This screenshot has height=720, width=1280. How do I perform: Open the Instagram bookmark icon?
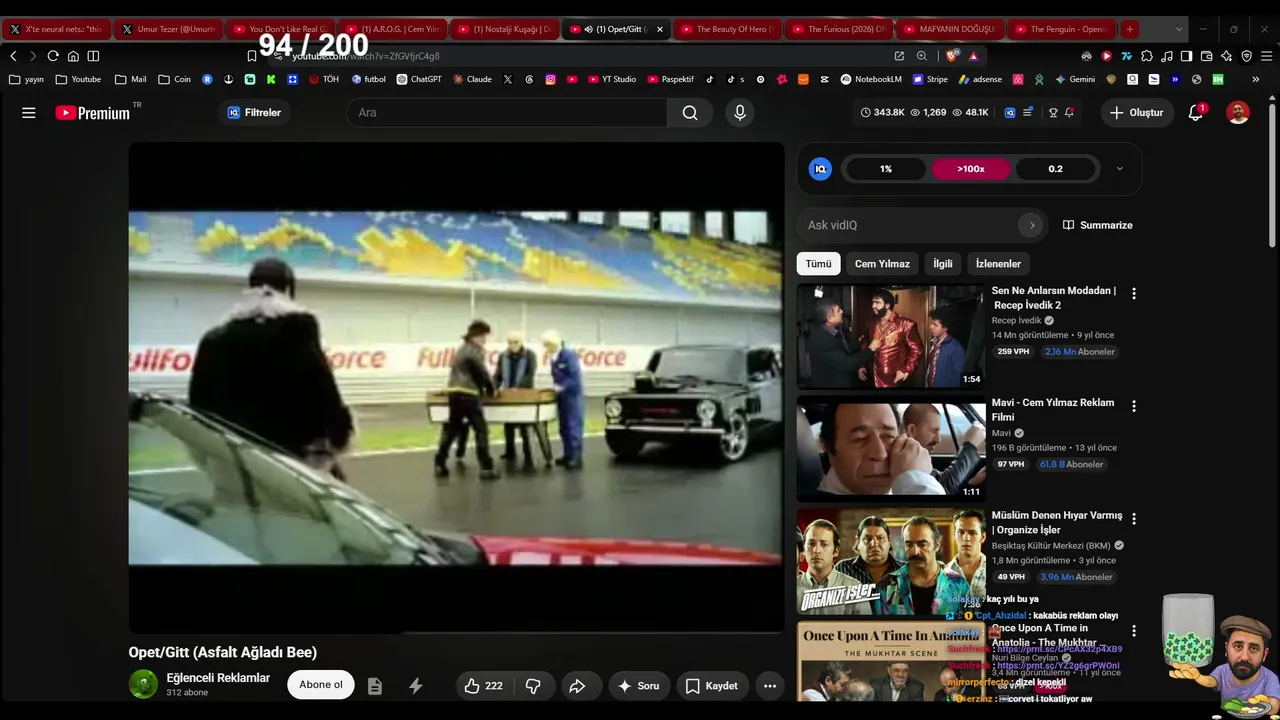[550, 79]
